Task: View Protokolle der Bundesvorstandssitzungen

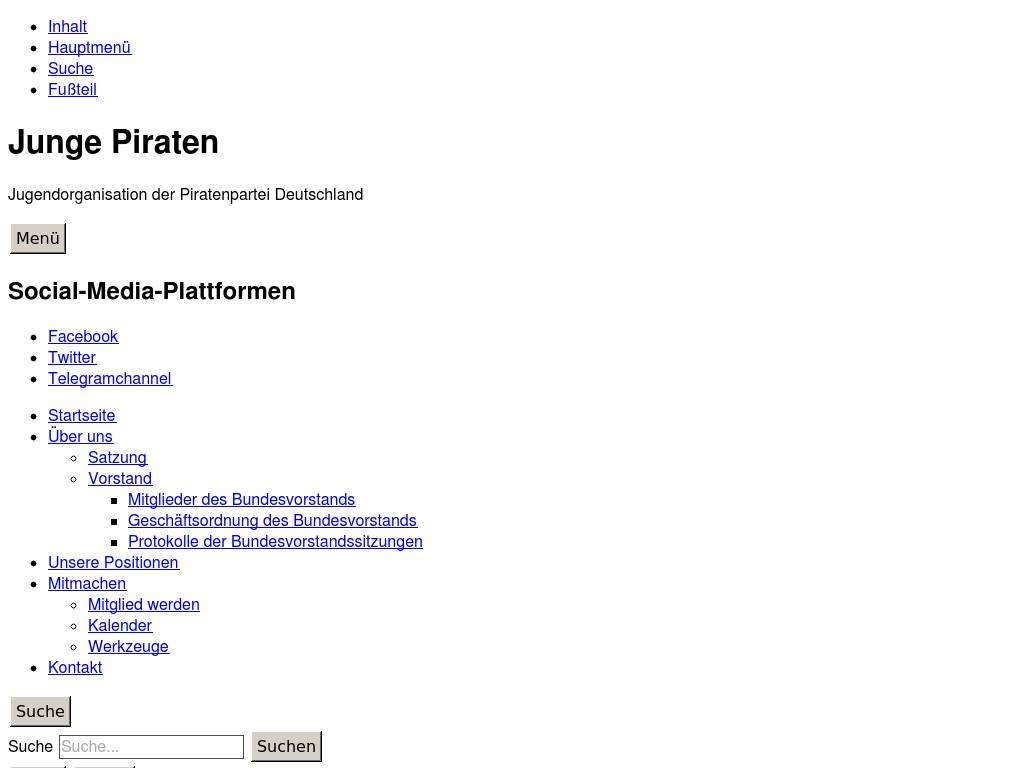Action: tap(275, 541)
